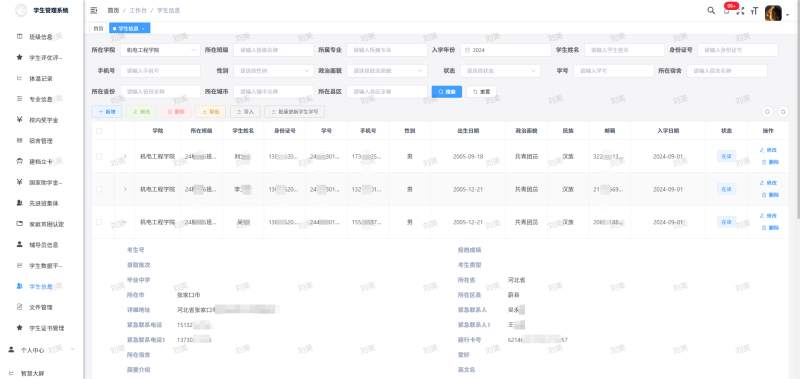Check the third table row checkbox
The width and height of the screenshot is (800, 379).
99,222
